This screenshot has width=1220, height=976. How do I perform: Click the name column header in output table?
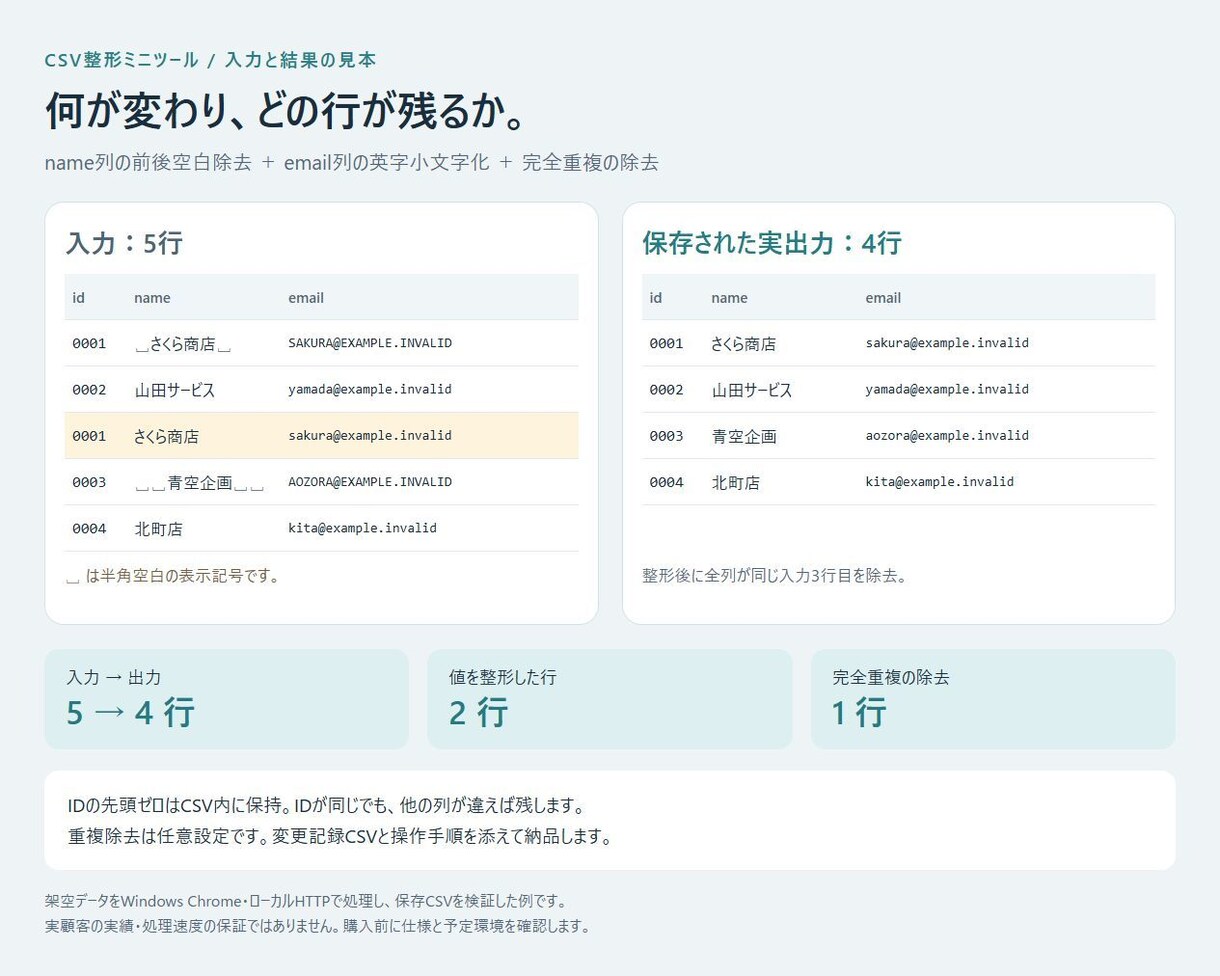(x=729, y=297)
